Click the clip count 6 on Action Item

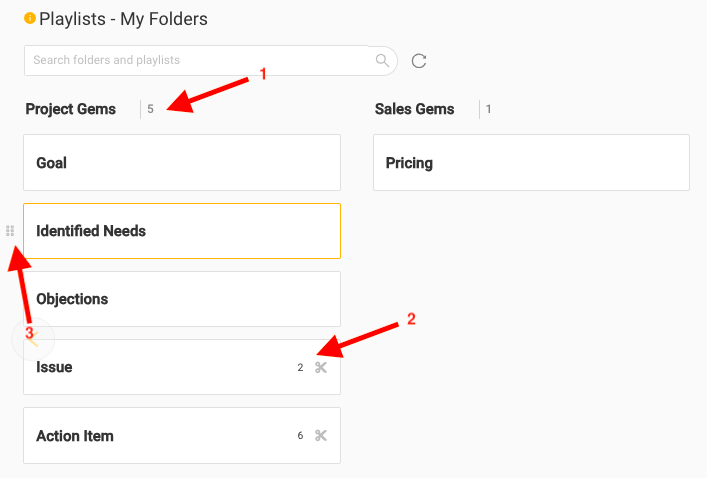pyautogui.click(x=300, y=436)
